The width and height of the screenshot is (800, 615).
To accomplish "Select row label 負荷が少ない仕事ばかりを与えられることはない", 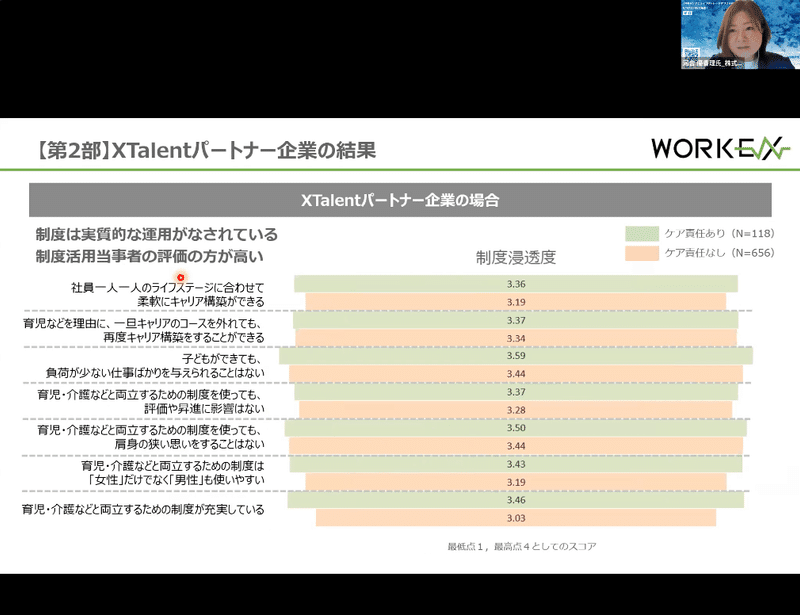I will [x=155, y=373].
